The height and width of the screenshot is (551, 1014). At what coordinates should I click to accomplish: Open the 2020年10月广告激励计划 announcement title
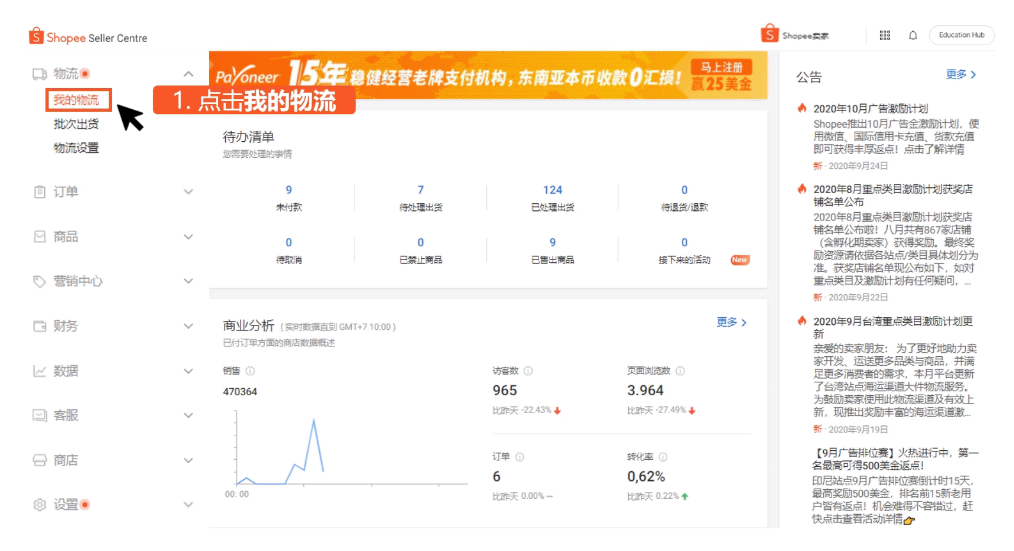870,109
